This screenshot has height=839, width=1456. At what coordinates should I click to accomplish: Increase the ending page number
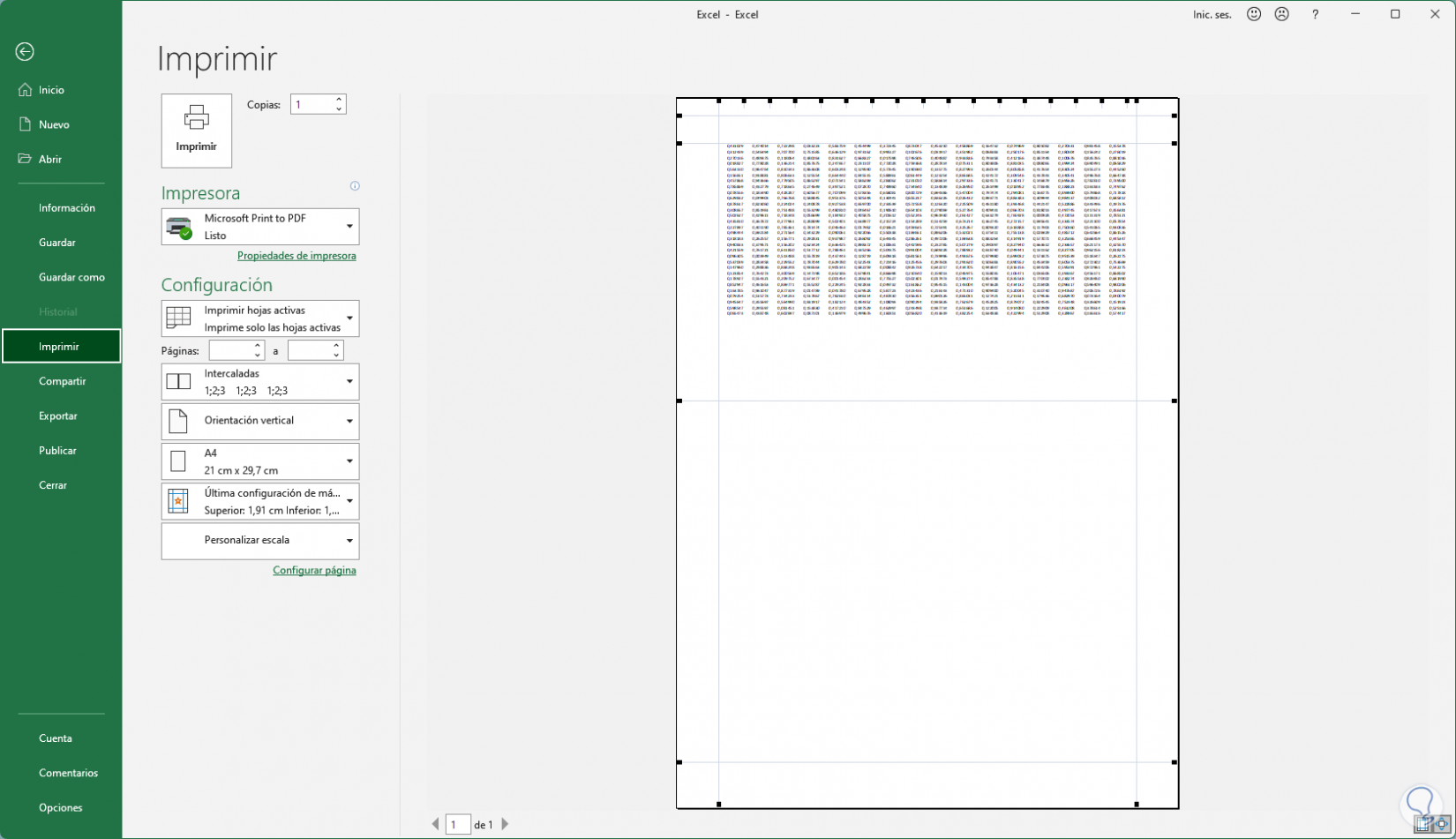click(337, 346)
